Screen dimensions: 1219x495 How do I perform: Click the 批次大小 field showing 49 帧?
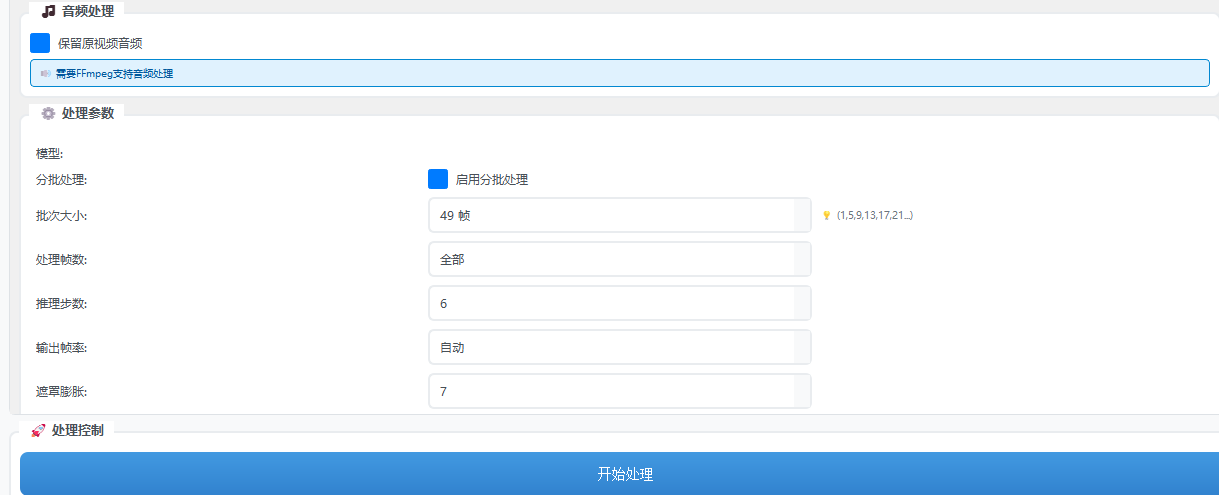coord(620,215)
